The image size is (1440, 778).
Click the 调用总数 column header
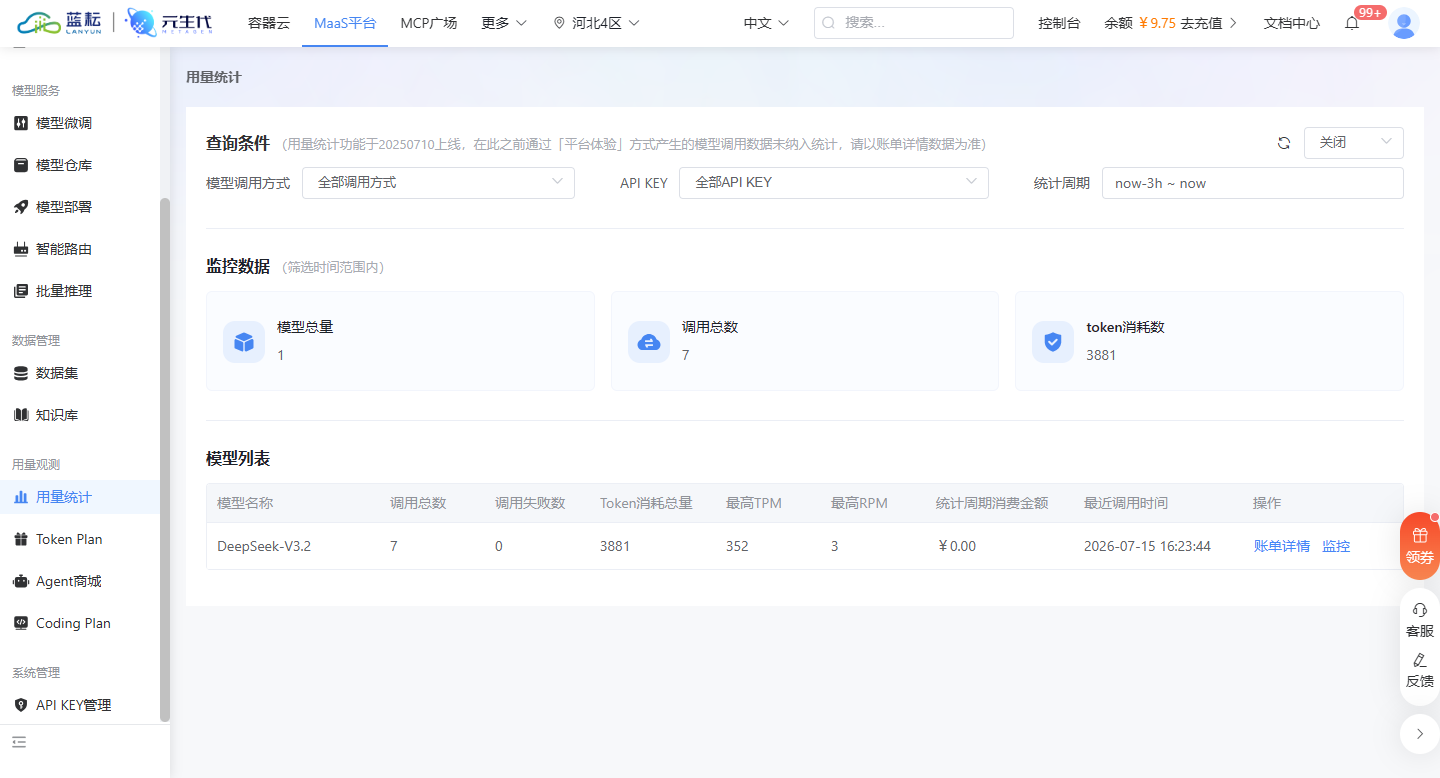click(x=418, y=503)
